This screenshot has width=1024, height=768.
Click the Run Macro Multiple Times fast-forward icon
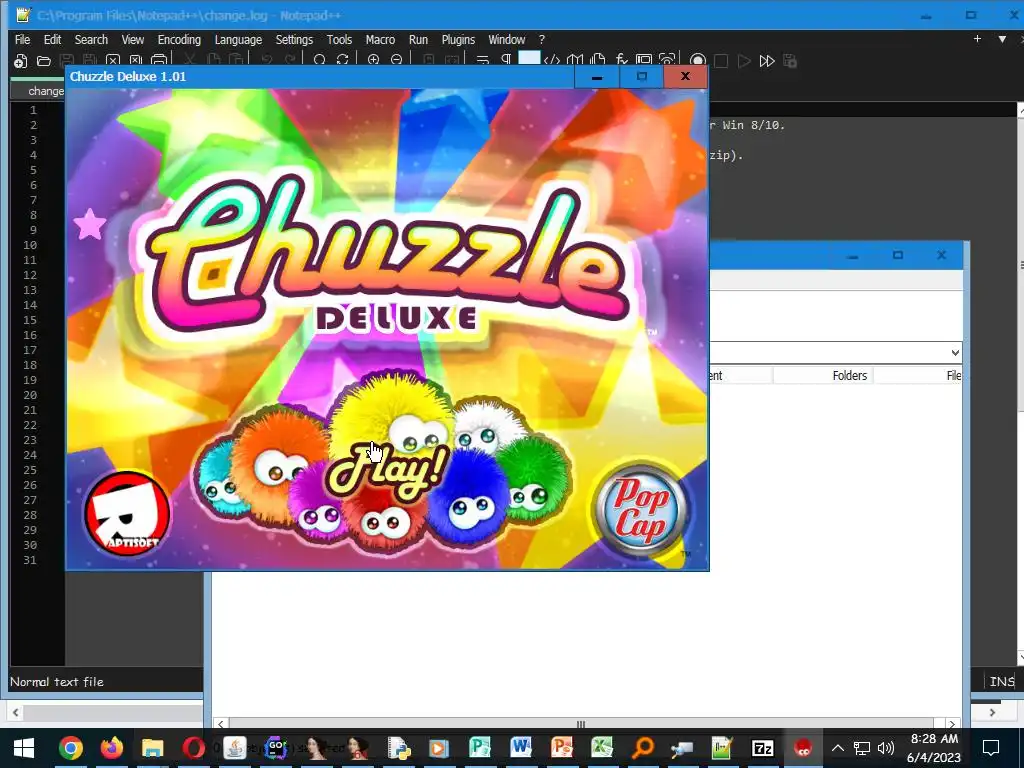point(767,61)
